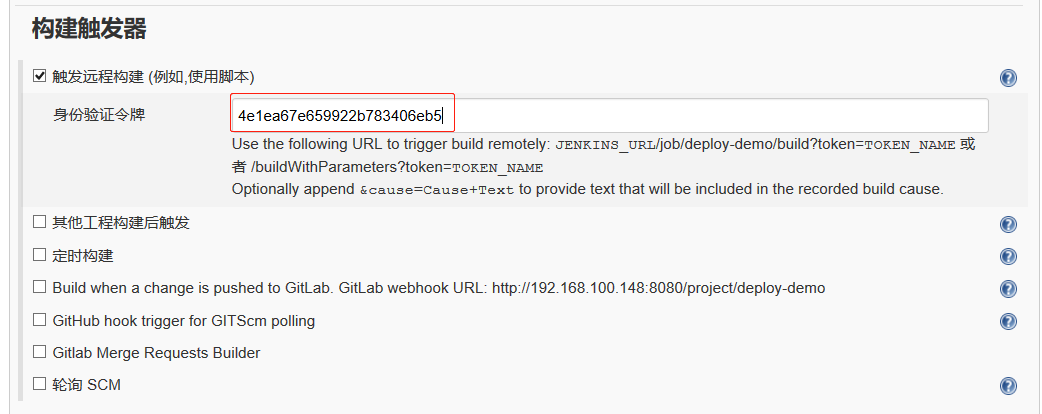Viewport: 1042px width, 414px height.
Task: Open help icon for GitLab push build
Action: pos(1007,289)
